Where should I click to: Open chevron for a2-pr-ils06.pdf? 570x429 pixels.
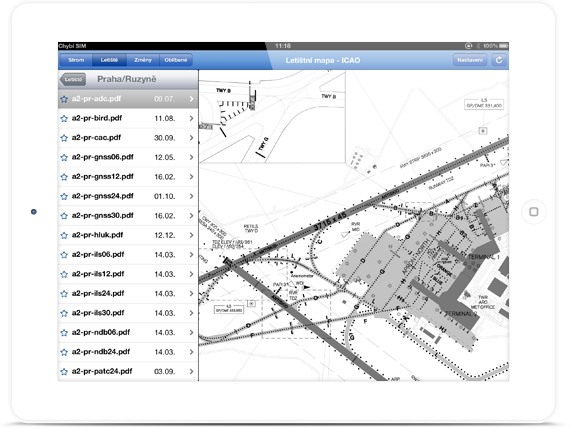click(191, 254)
